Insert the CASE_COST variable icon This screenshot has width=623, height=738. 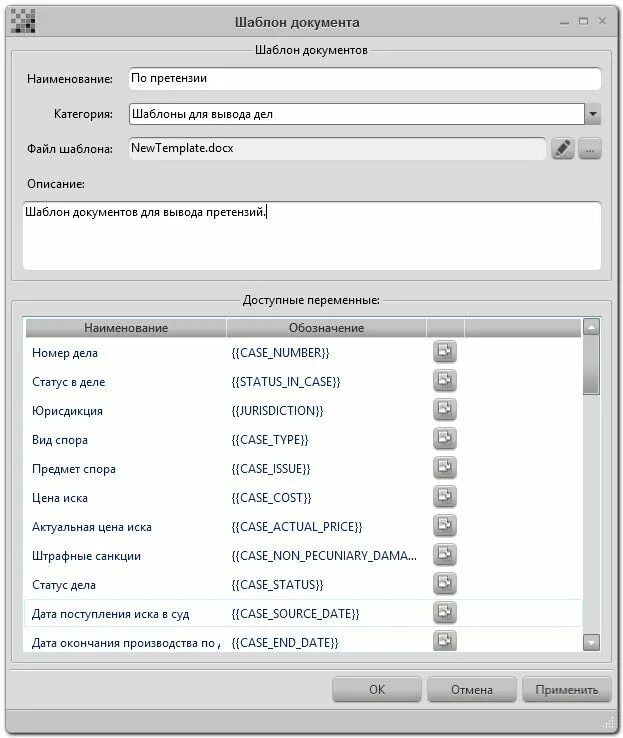point(445,497)
